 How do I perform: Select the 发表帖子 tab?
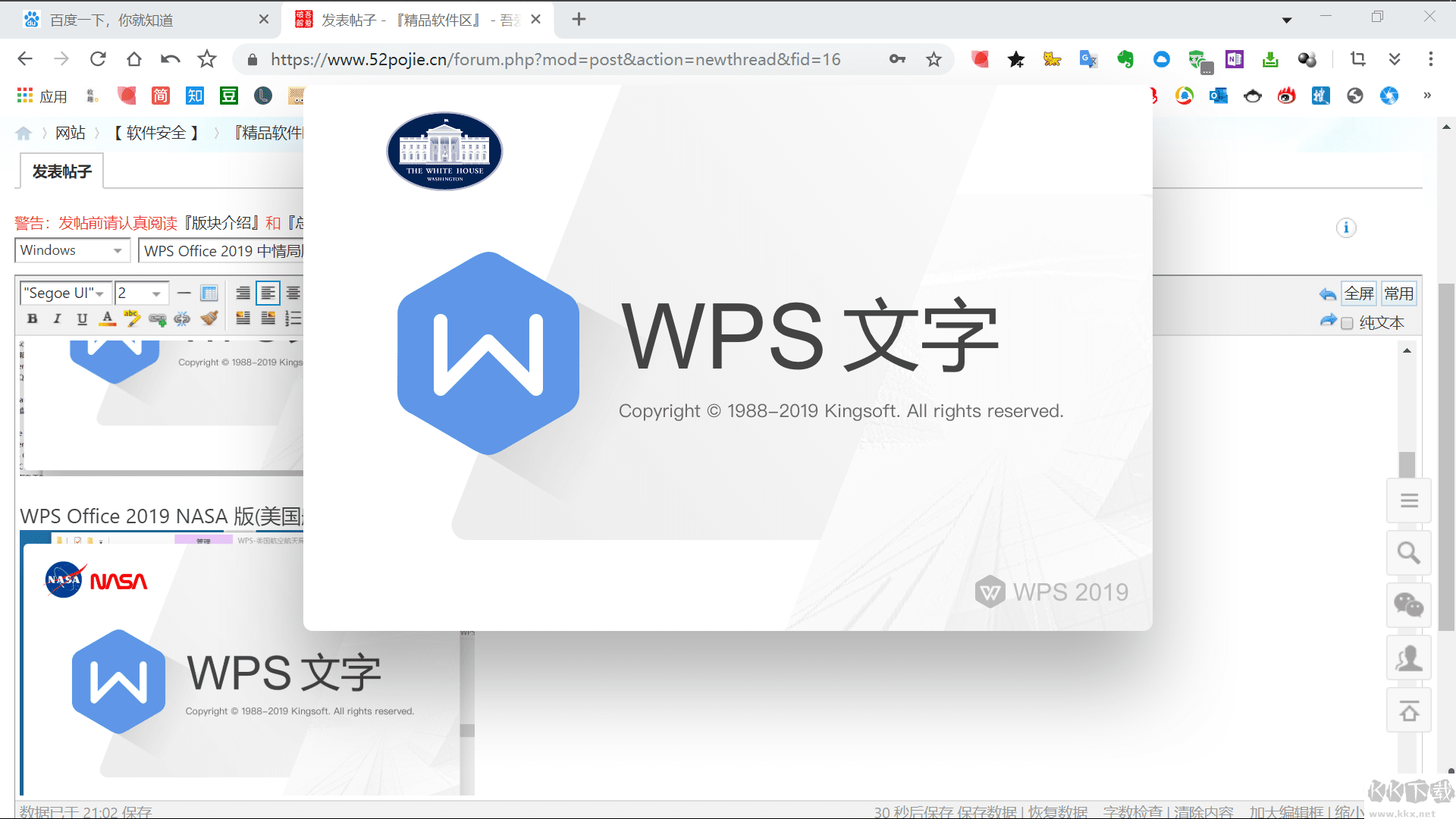point(61,172)
